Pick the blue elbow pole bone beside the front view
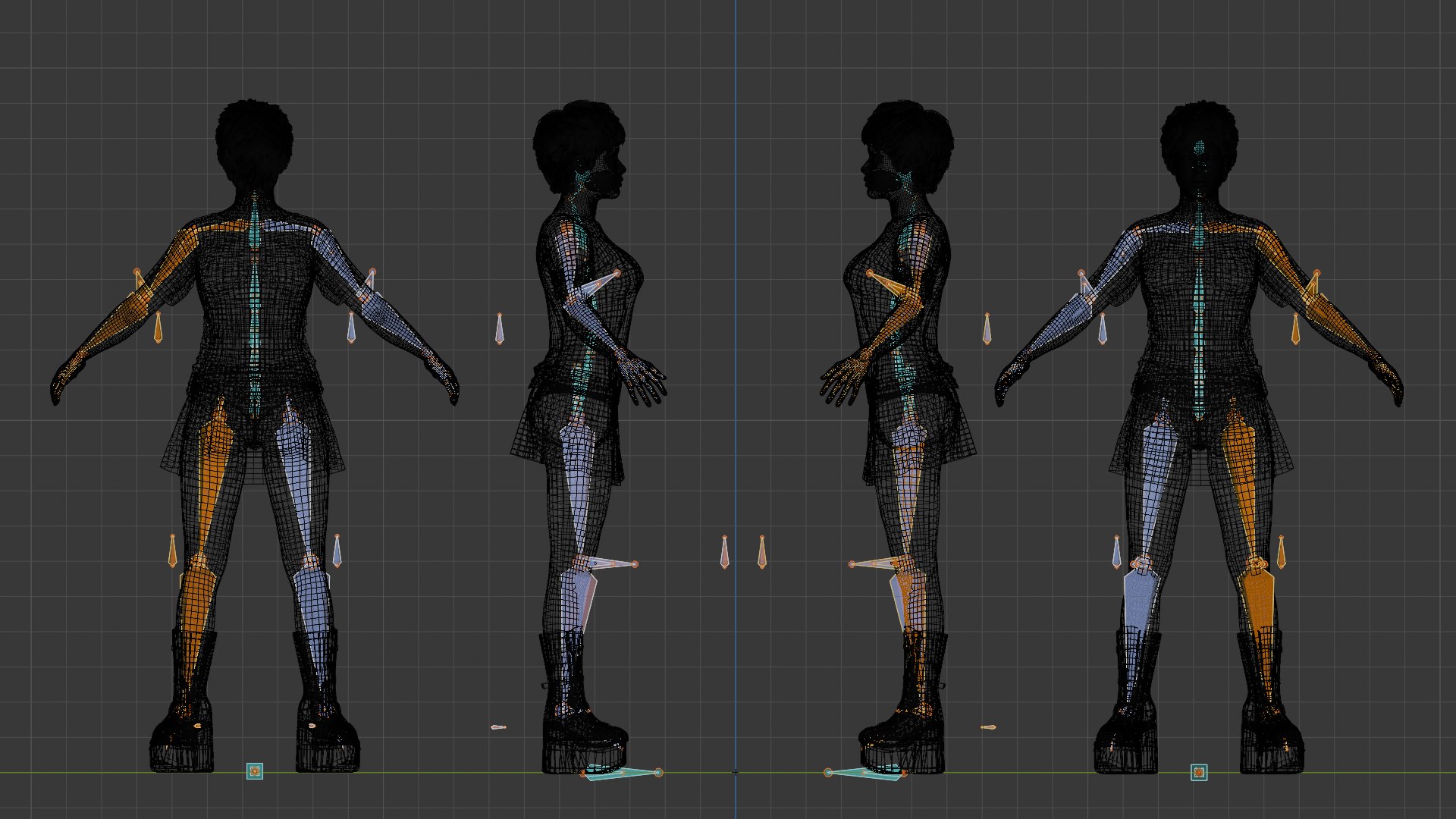Viewport: 1456px width, 819px height. click(1103, 328)
